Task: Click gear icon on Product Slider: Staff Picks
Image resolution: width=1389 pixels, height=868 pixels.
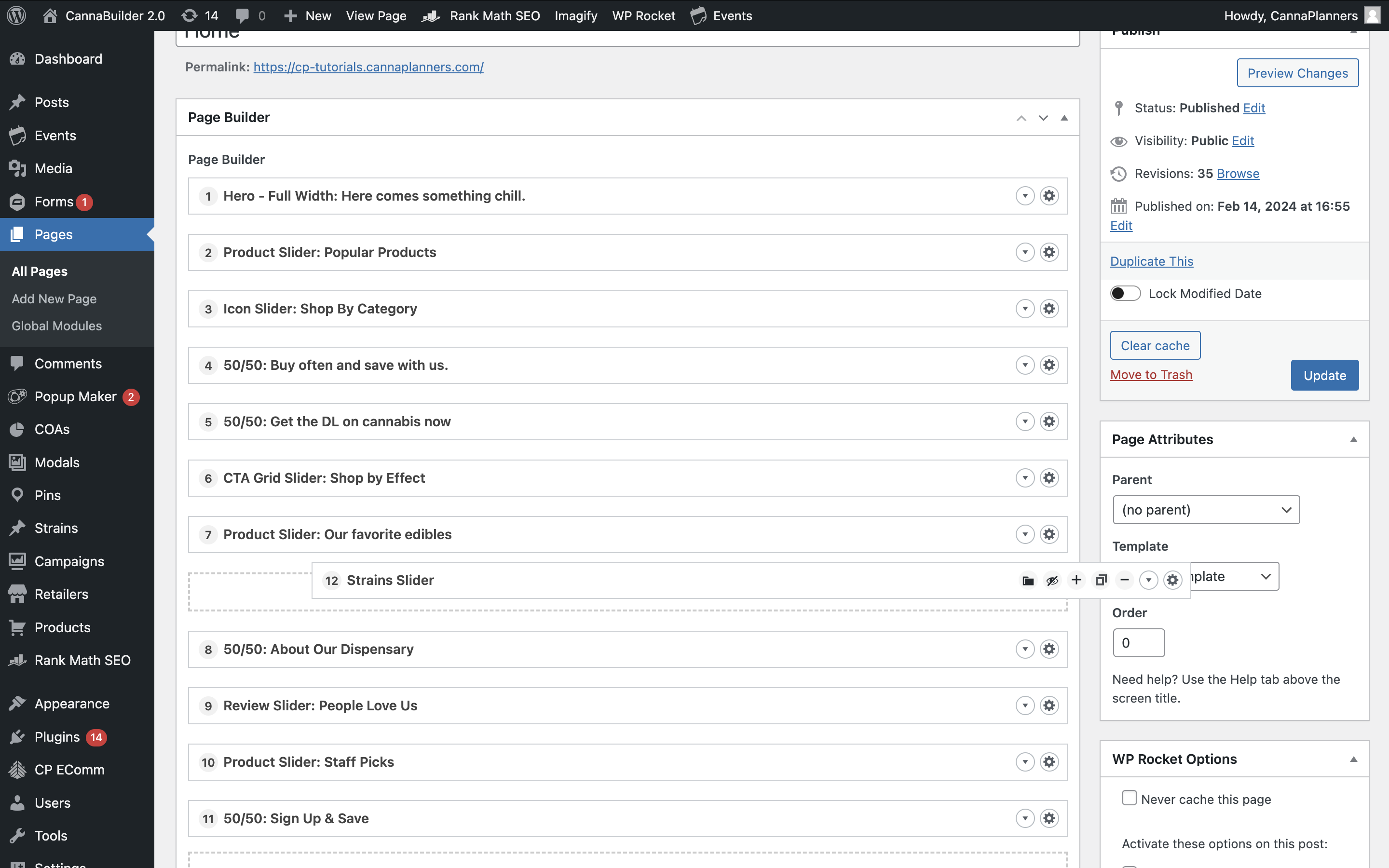Action: 1049,762
